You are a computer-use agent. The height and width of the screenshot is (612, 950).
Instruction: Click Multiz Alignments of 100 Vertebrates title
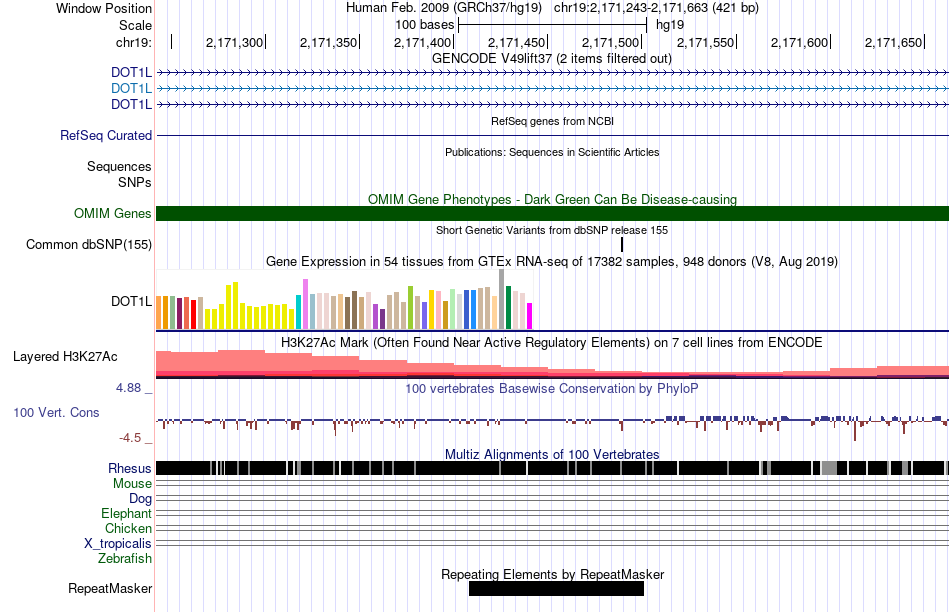coord(552,454)
